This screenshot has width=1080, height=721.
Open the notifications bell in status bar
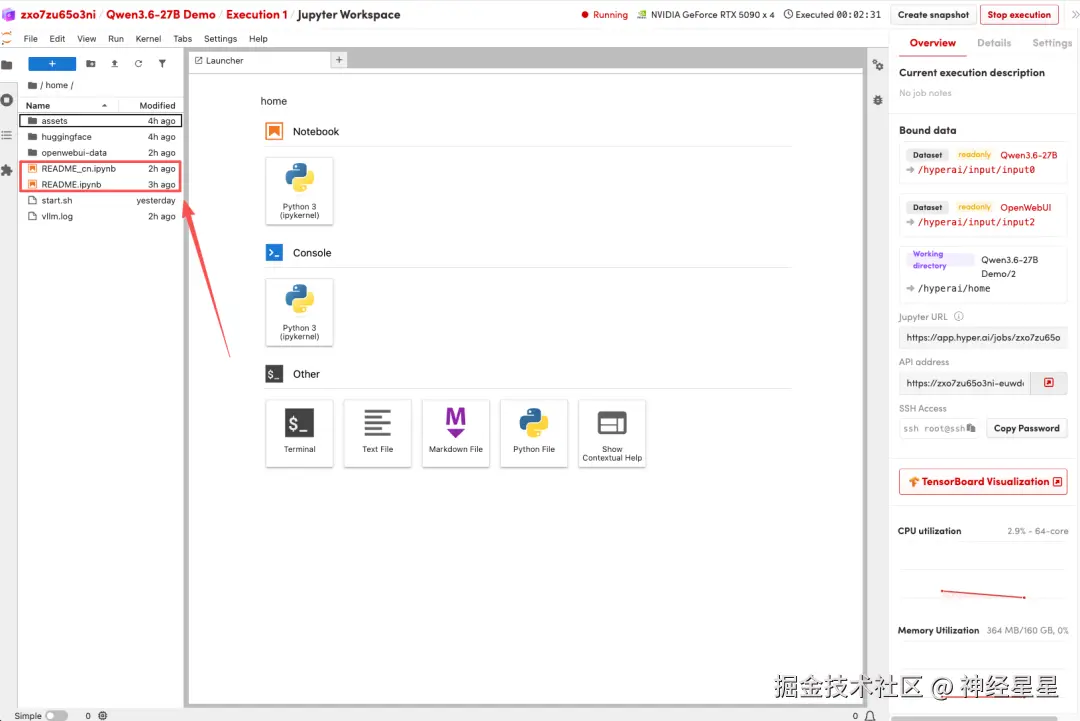pos(870,715)
